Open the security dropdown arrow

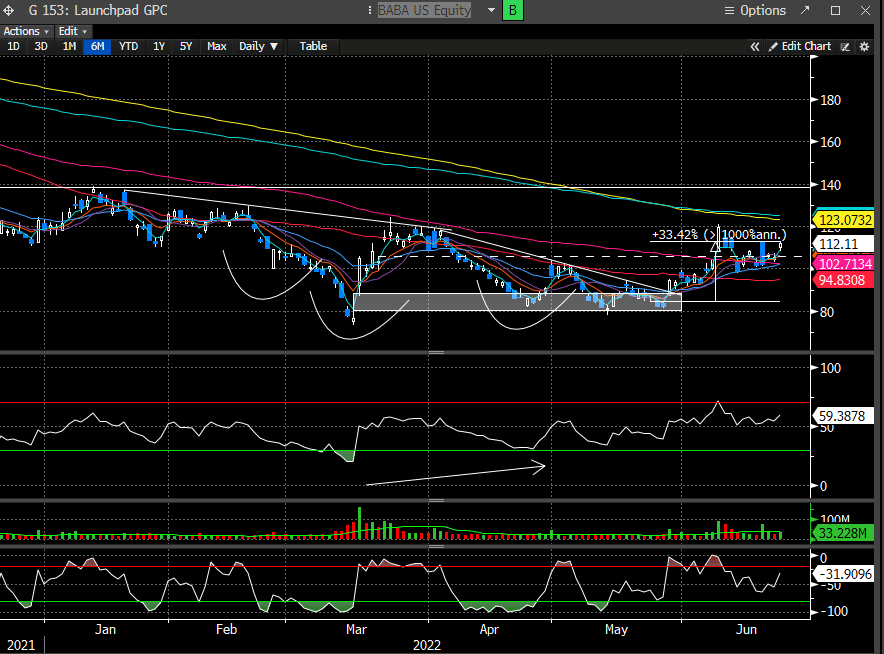(491, 10)
